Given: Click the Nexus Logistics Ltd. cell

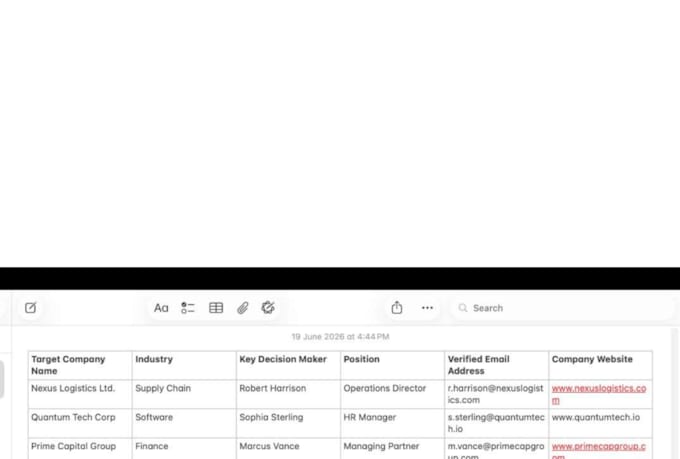Looking at the screenshot, I should coord(80,394).
